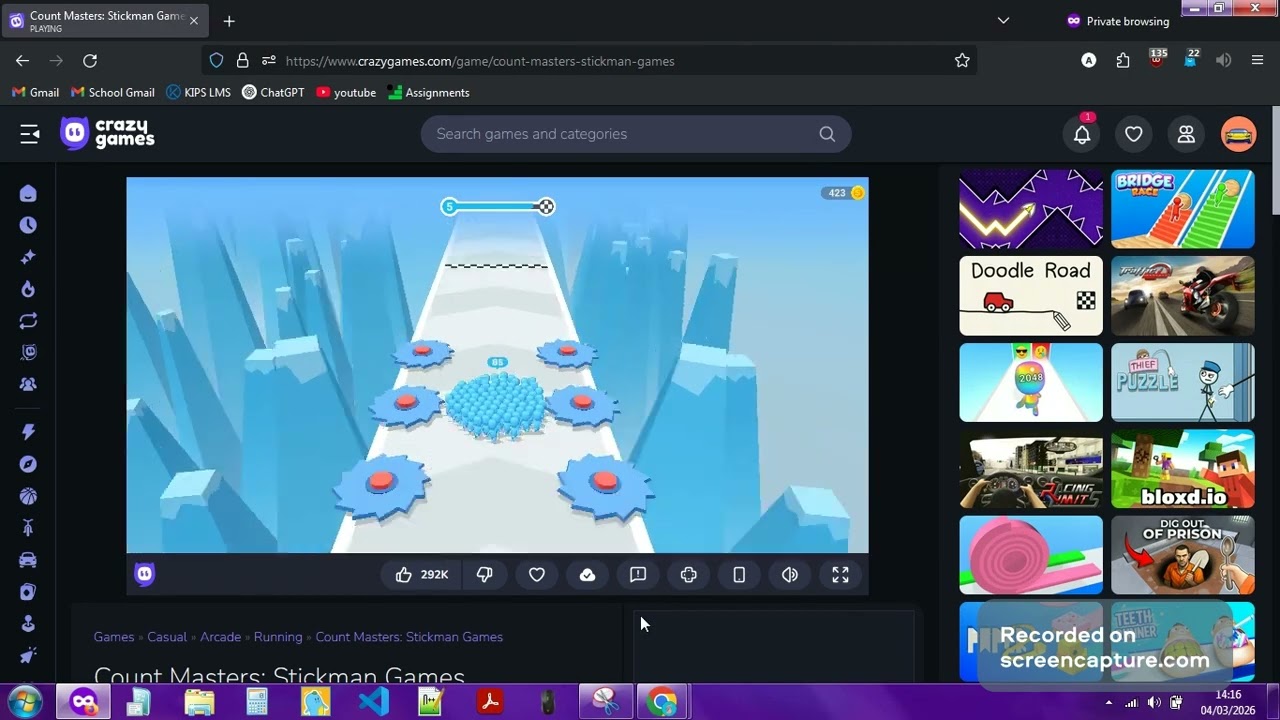
Task: Open the Firefox account A icon
Action: [1089, 61]
